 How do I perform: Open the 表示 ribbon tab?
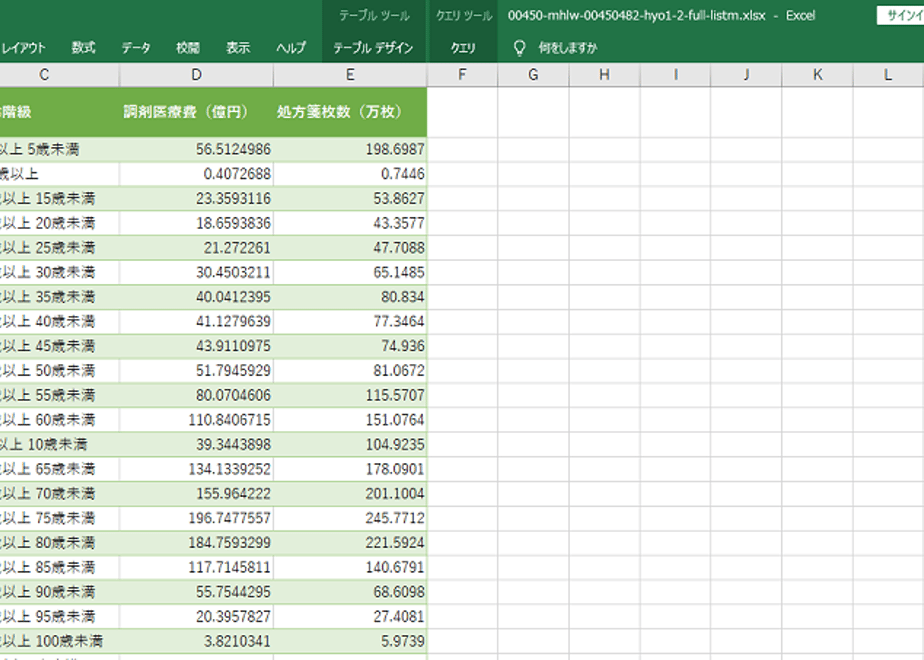click(238, 48)
